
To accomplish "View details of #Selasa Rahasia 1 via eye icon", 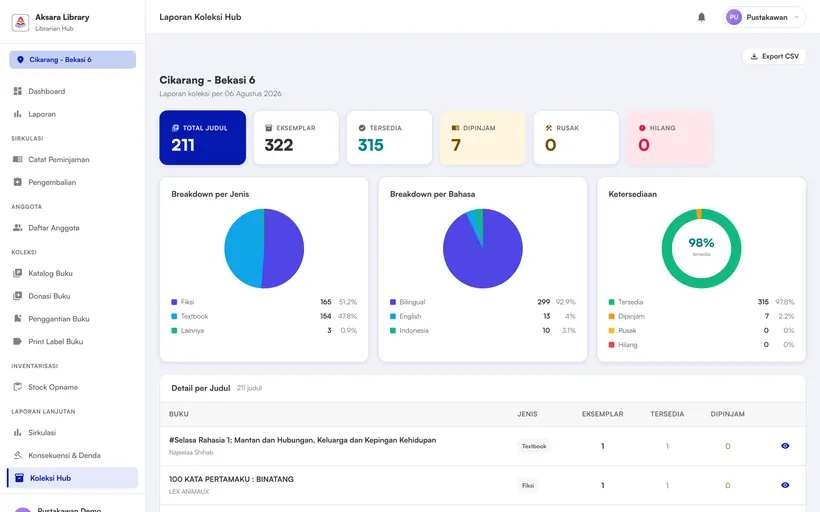I will click(x=785, y=446).
